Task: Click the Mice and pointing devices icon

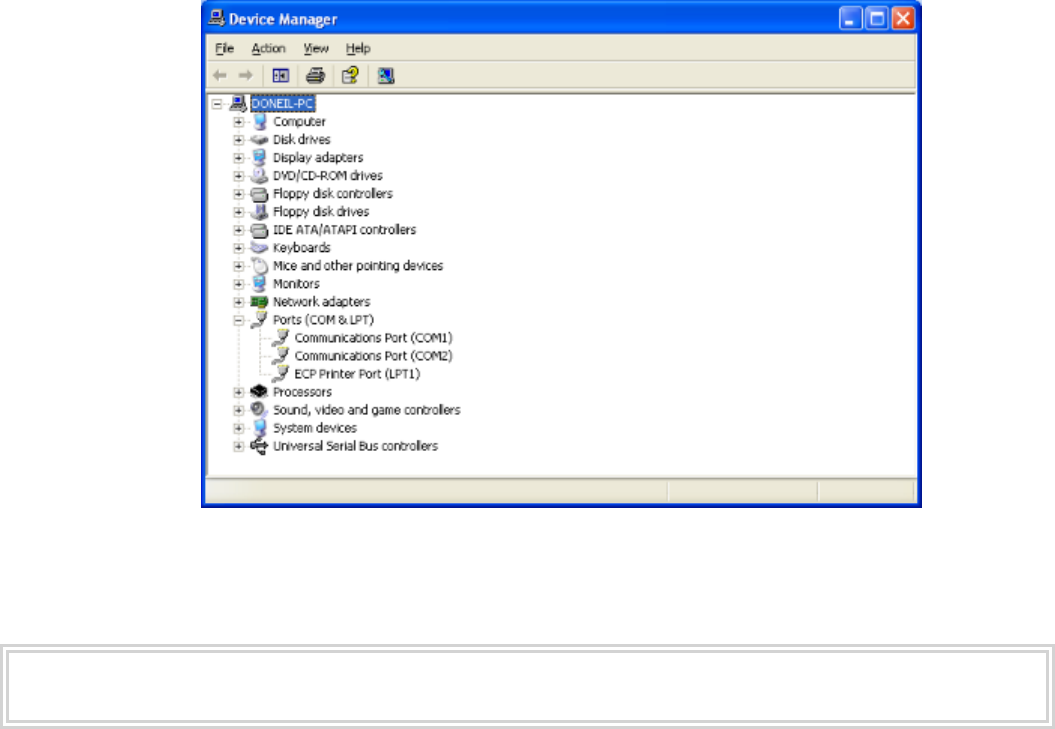Action: pos(260,266)
